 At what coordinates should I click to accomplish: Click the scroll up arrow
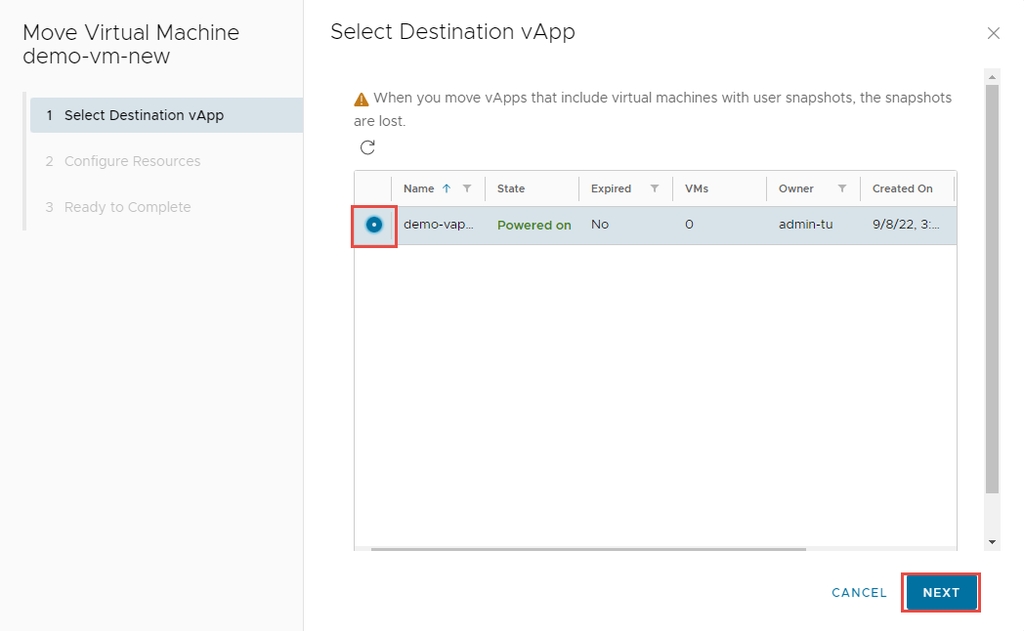[992, 77]
